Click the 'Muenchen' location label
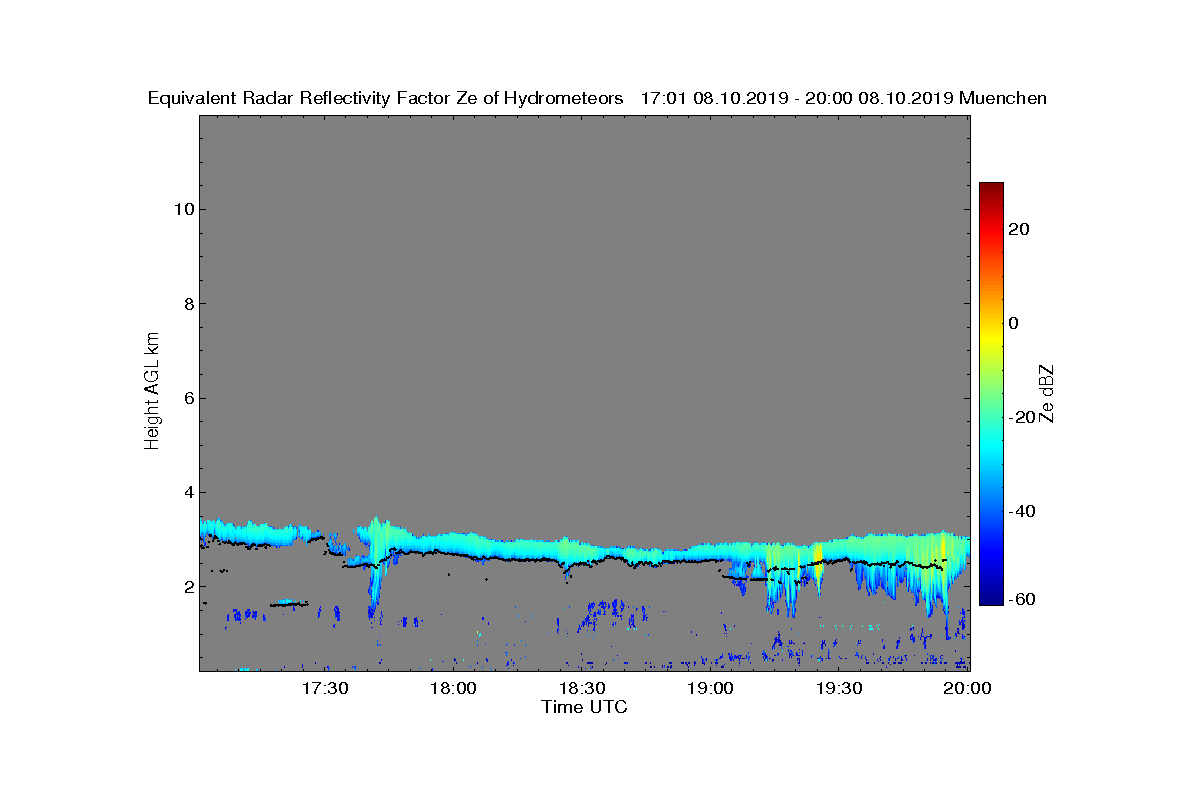Screen dimensions: 1200x800 pos(1002,99)
